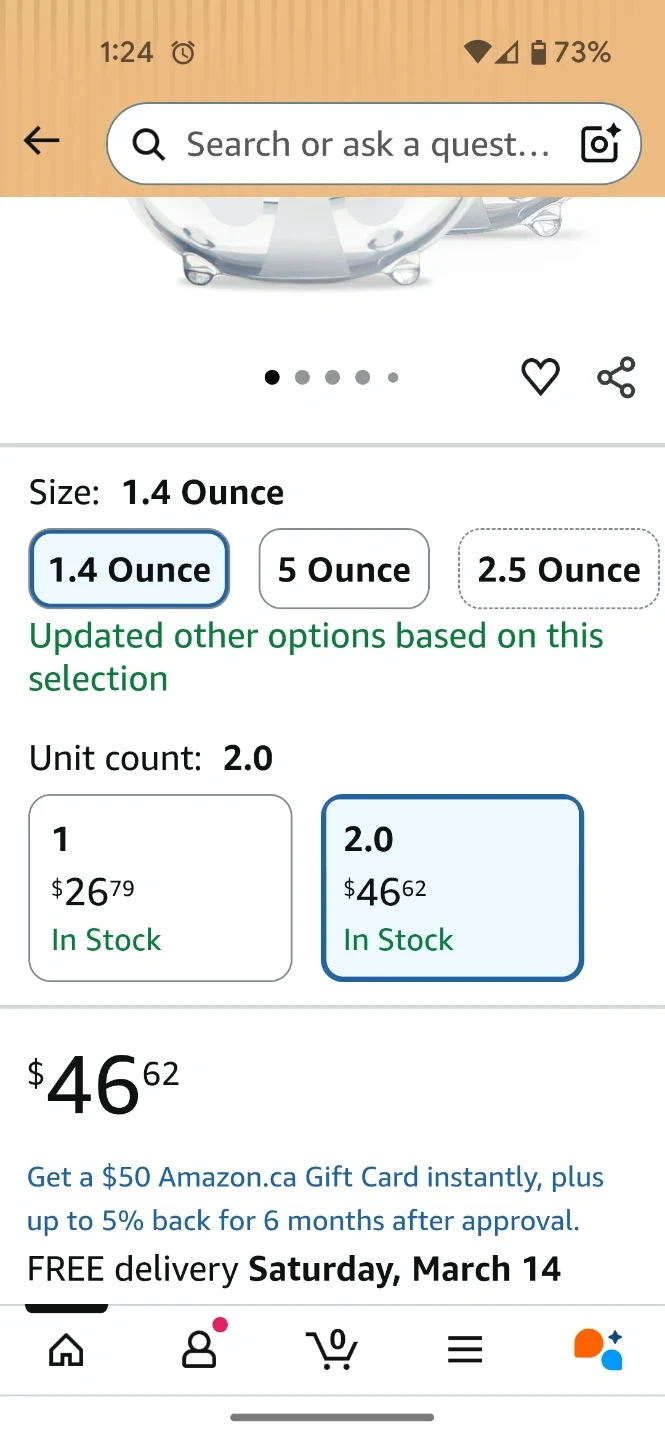The width and height of the screenshot is (665, 1440).
Task: Tap the camera lens search icon
Action: (x=601, y=144)
